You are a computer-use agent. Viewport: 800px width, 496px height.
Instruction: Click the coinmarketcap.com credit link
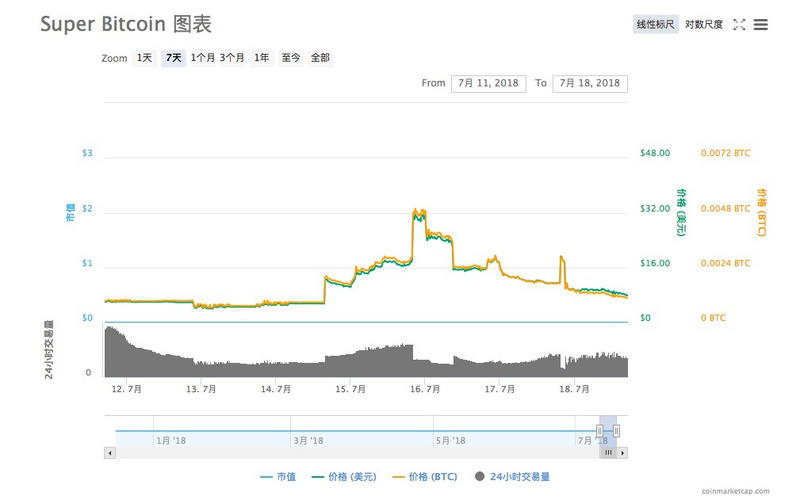(735, 491)
